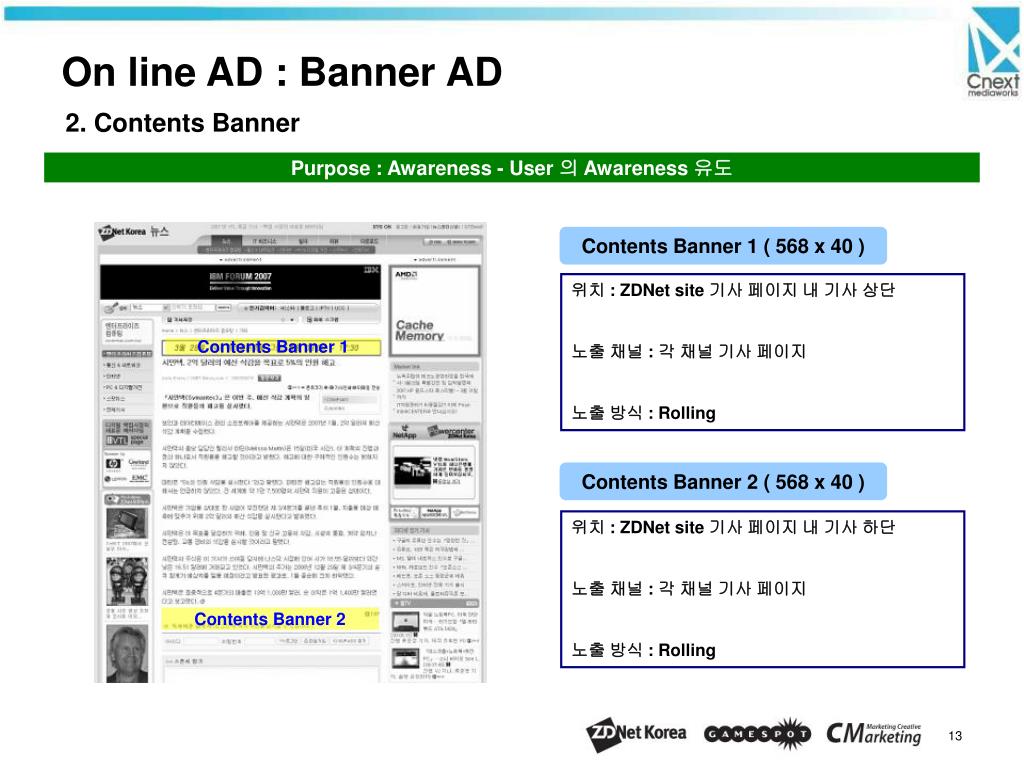Image resolution: width=1024 pixels, height=768 pixels.
Task: Click the Contents Banner 1 highlighted area
Action: coord(272,347)
